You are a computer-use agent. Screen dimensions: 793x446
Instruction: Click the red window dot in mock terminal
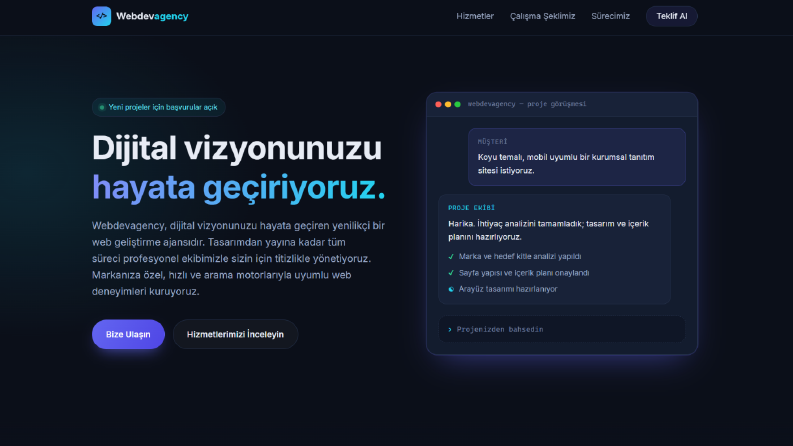point(438,104)
